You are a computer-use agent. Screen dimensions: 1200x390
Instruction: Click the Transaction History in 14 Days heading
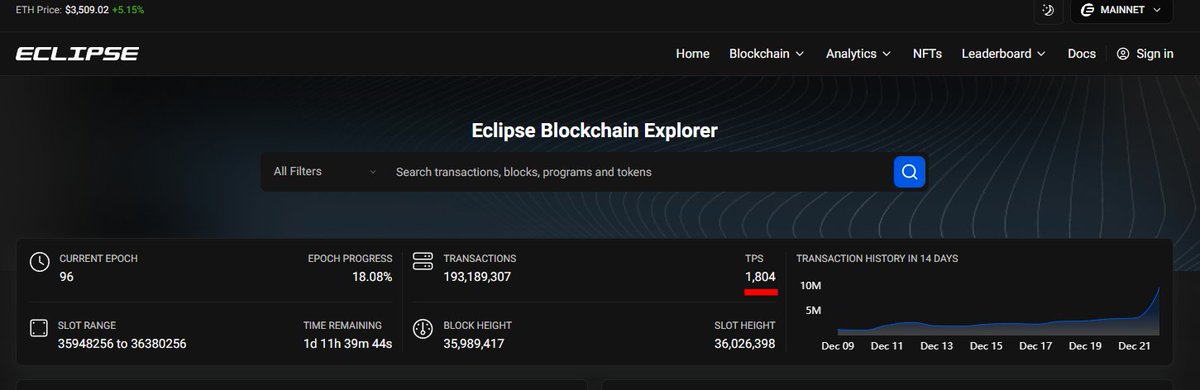coord(877,258)
